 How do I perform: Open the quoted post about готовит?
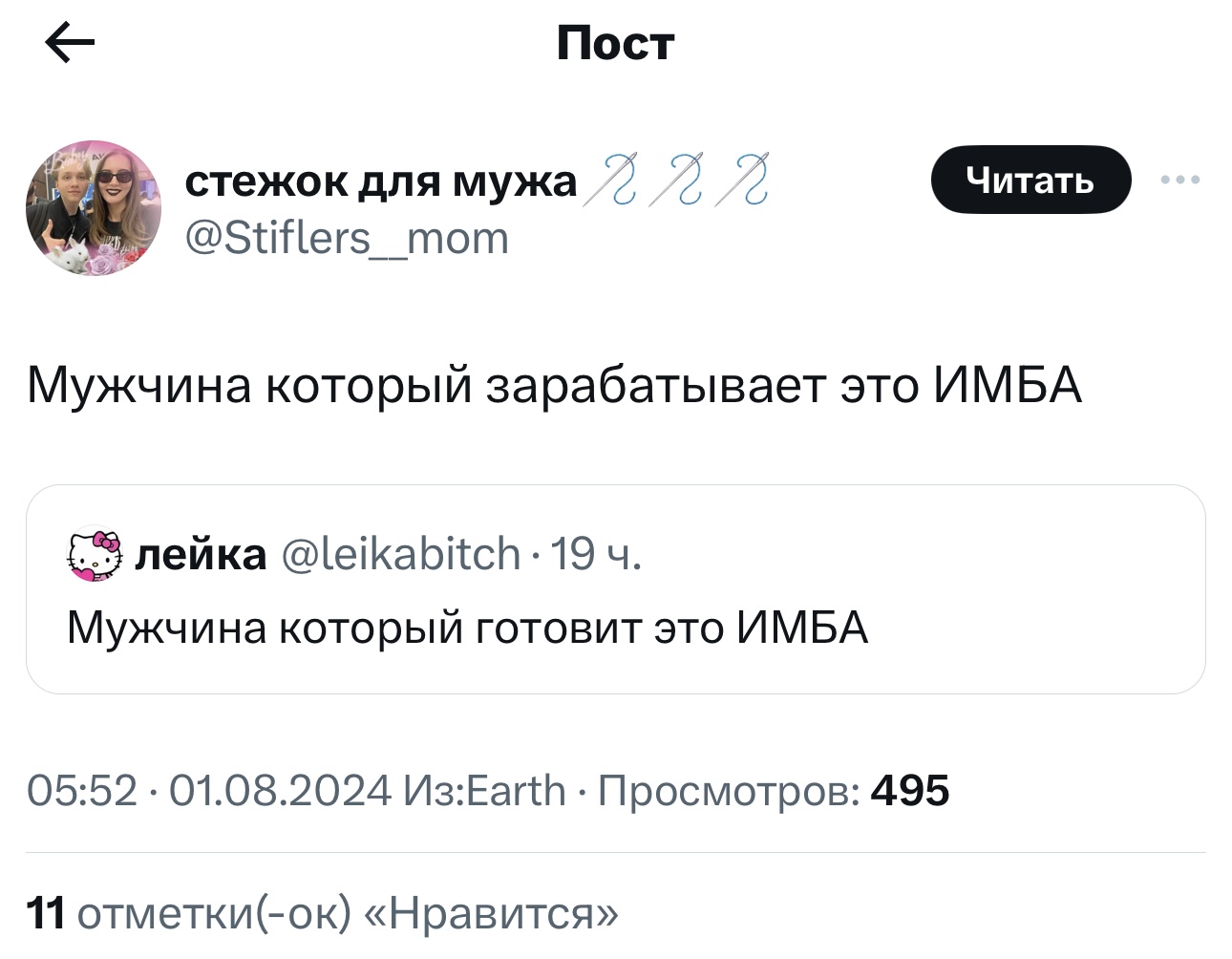click(x=616, y=588)
